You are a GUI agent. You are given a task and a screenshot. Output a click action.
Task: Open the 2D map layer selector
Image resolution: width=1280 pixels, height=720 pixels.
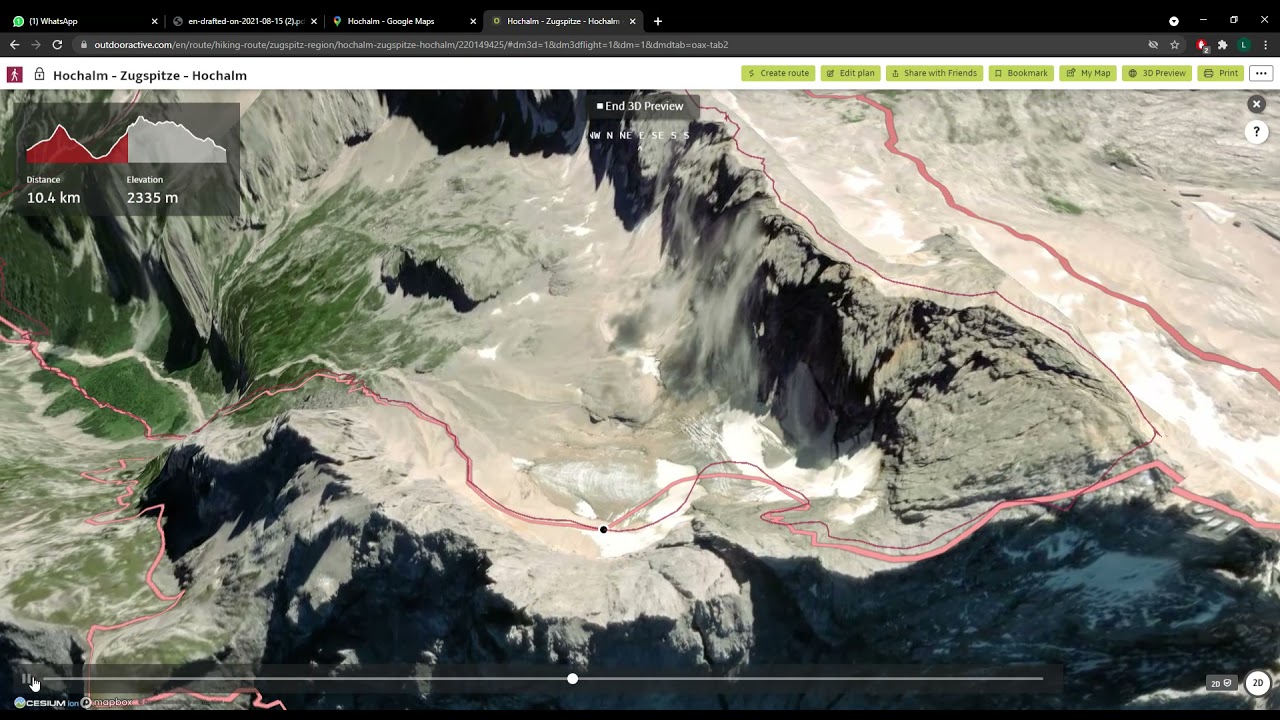tap(1221, 684)
